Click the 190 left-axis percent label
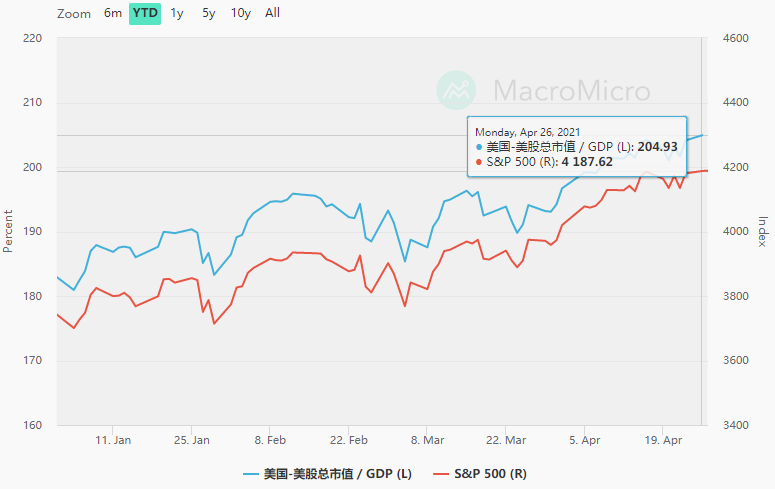Screen dimensions: 775x489 click(x=32, y=232)
